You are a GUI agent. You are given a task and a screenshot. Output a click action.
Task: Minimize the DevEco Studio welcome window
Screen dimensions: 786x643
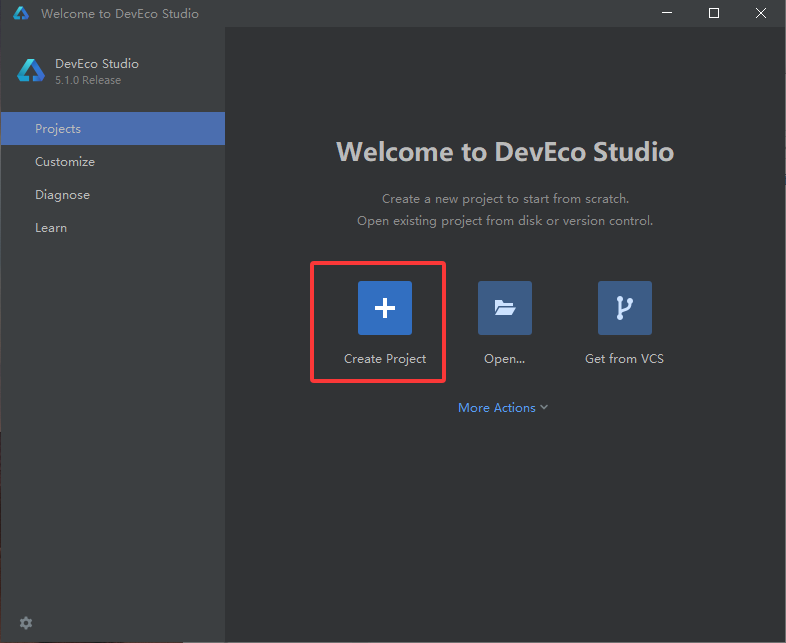pyautogui.click(x=667, y=13)
